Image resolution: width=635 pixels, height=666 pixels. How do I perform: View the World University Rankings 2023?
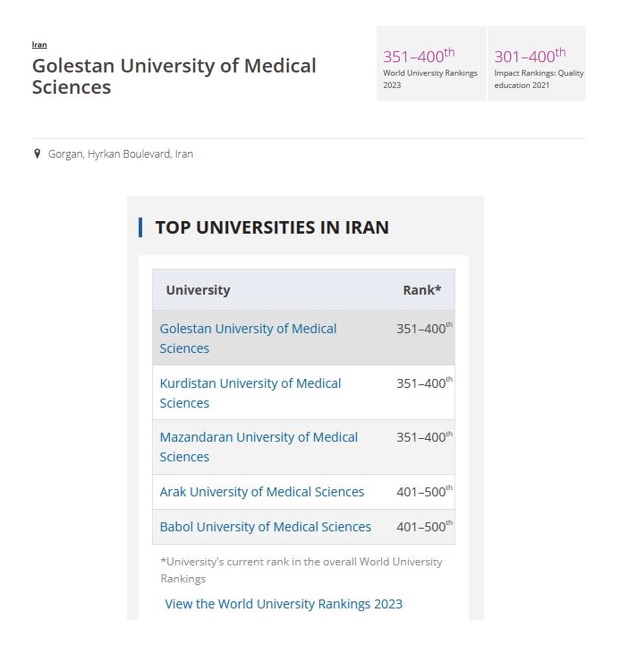coord(283,604)
